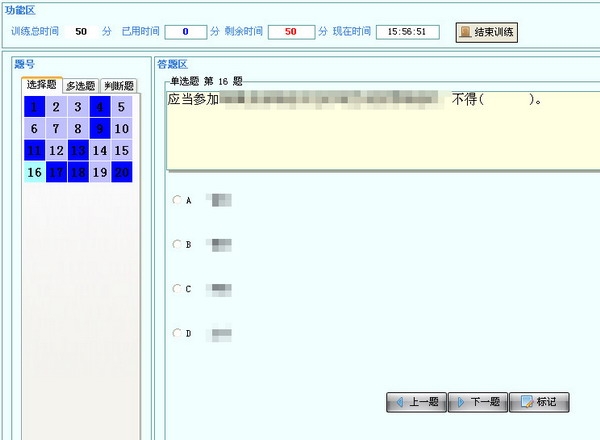The image size is (600, 440).
Task: Jump to question number 10
Action: 122,128
